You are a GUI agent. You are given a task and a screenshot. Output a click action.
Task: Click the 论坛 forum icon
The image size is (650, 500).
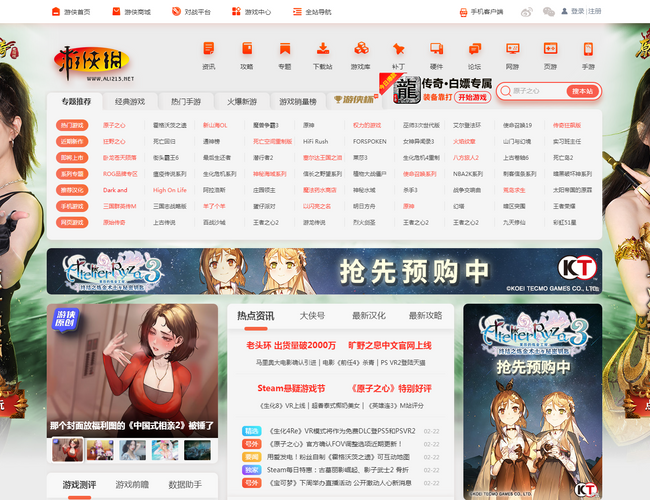tap(474, 54)
